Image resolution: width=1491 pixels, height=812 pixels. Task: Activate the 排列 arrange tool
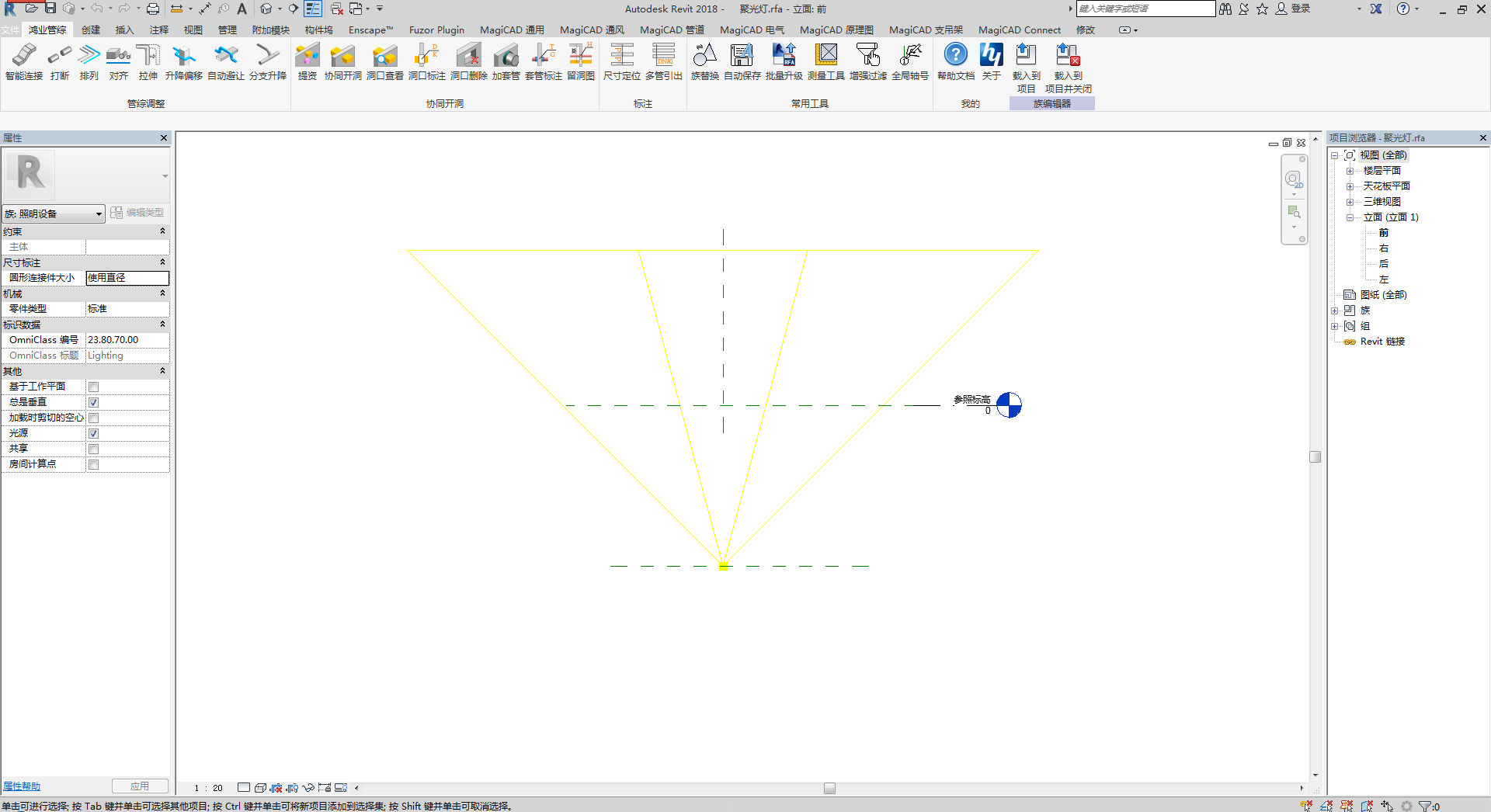(x=89, y=62)
